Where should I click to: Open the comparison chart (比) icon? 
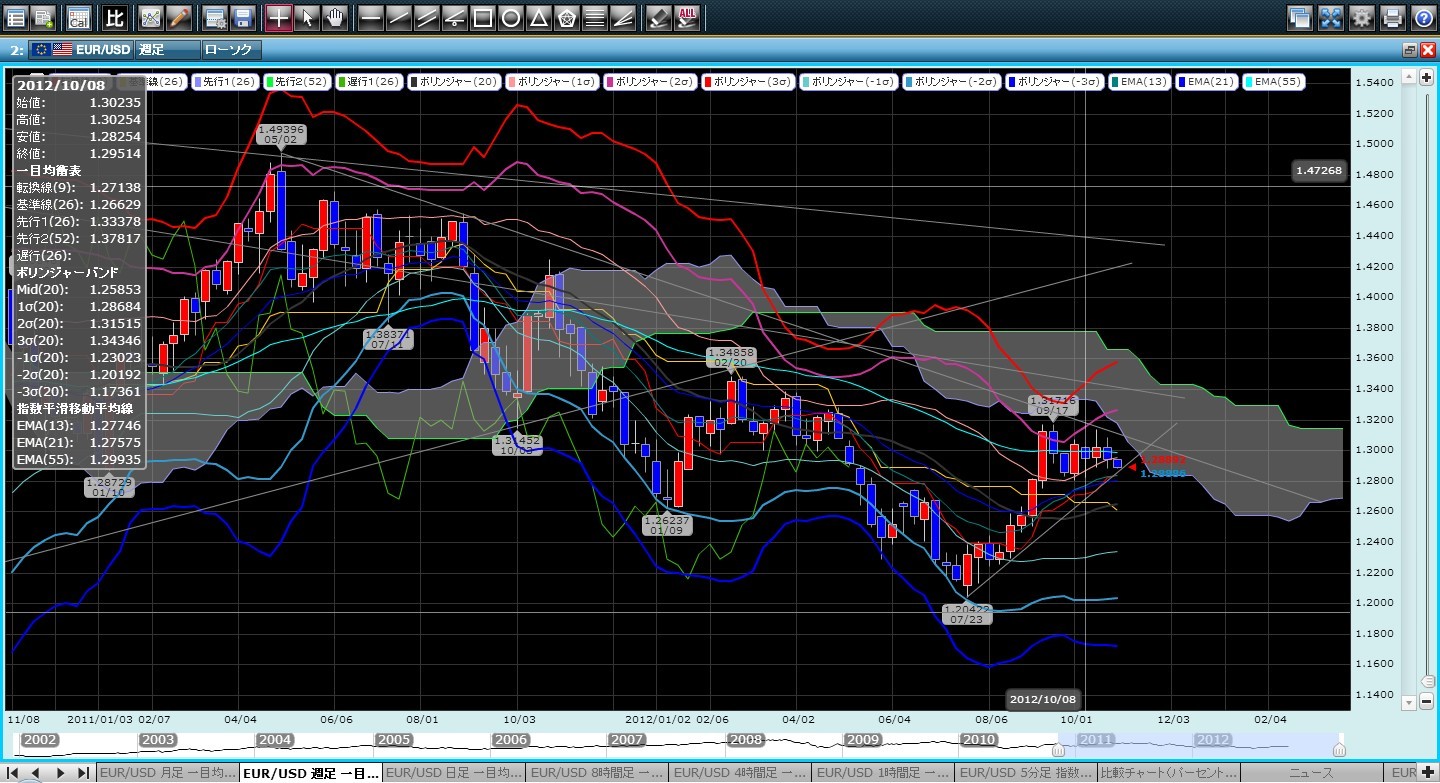tap(115, 17)
